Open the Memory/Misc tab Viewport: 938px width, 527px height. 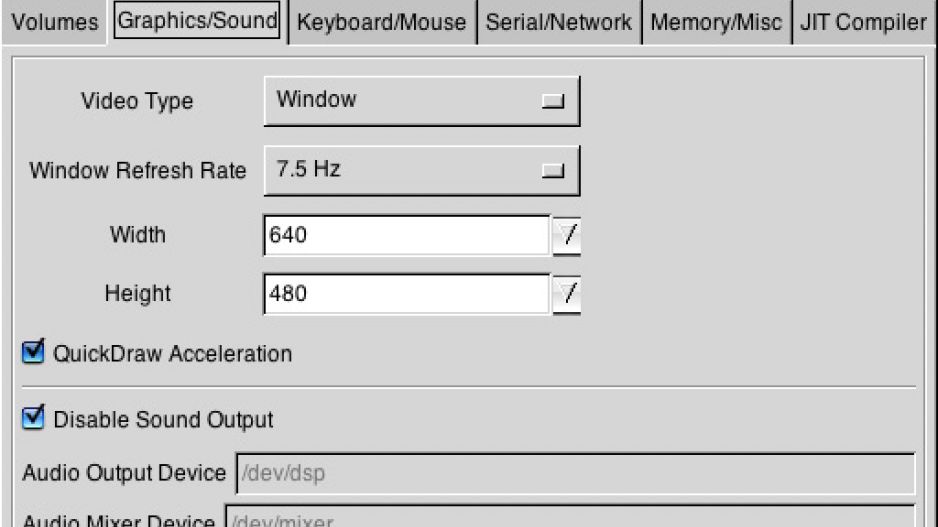point(716,23)
